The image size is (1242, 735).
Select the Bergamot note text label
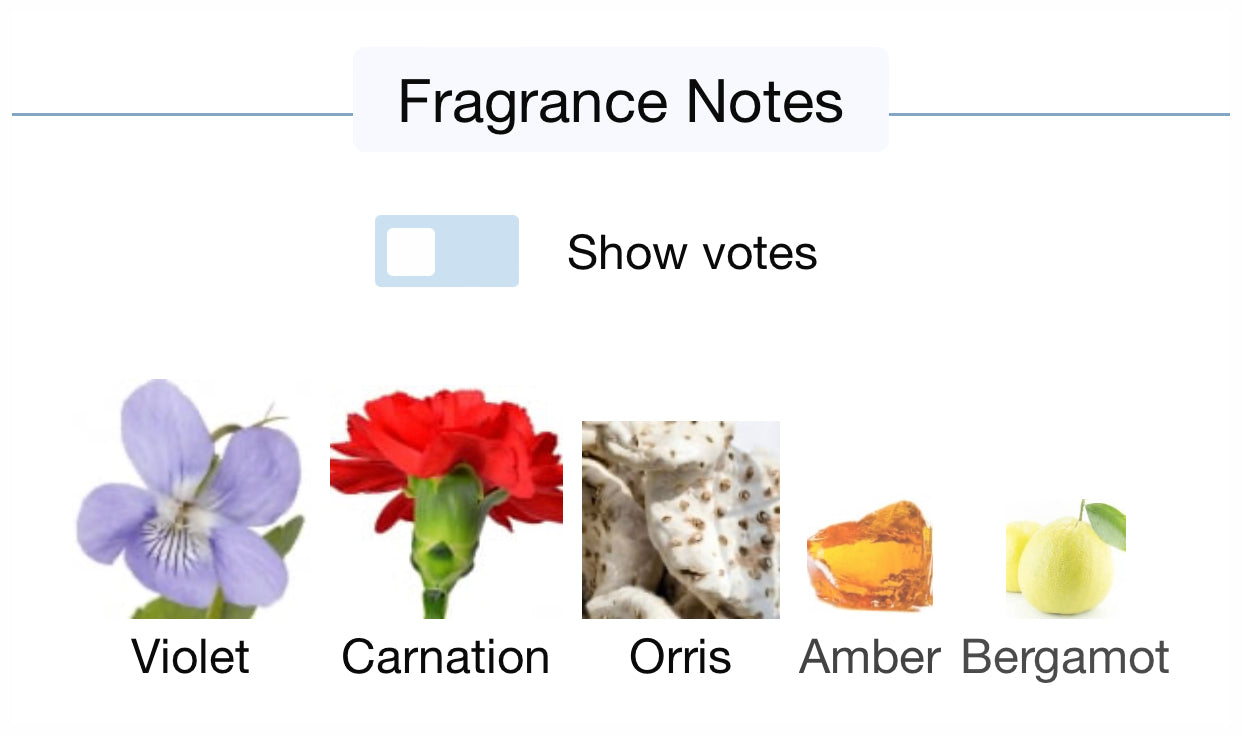pyautogui.click(x=1065, y=658)
